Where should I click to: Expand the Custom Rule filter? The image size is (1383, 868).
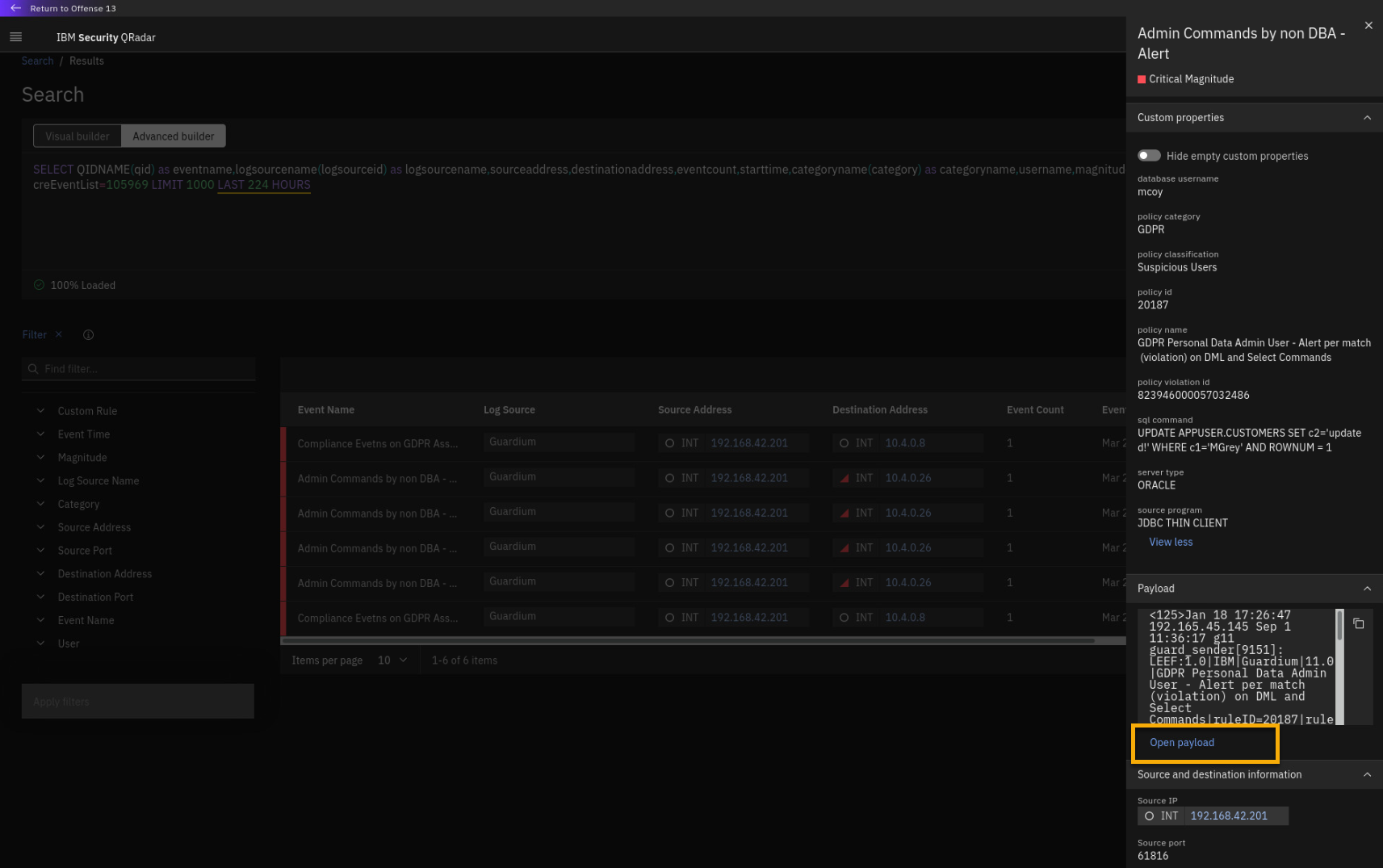tap(40, 411)
